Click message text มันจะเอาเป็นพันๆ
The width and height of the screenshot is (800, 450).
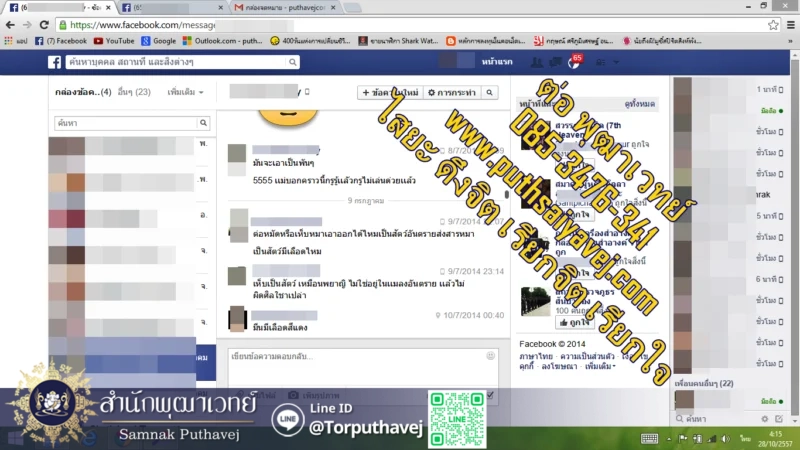pos(283,163)
